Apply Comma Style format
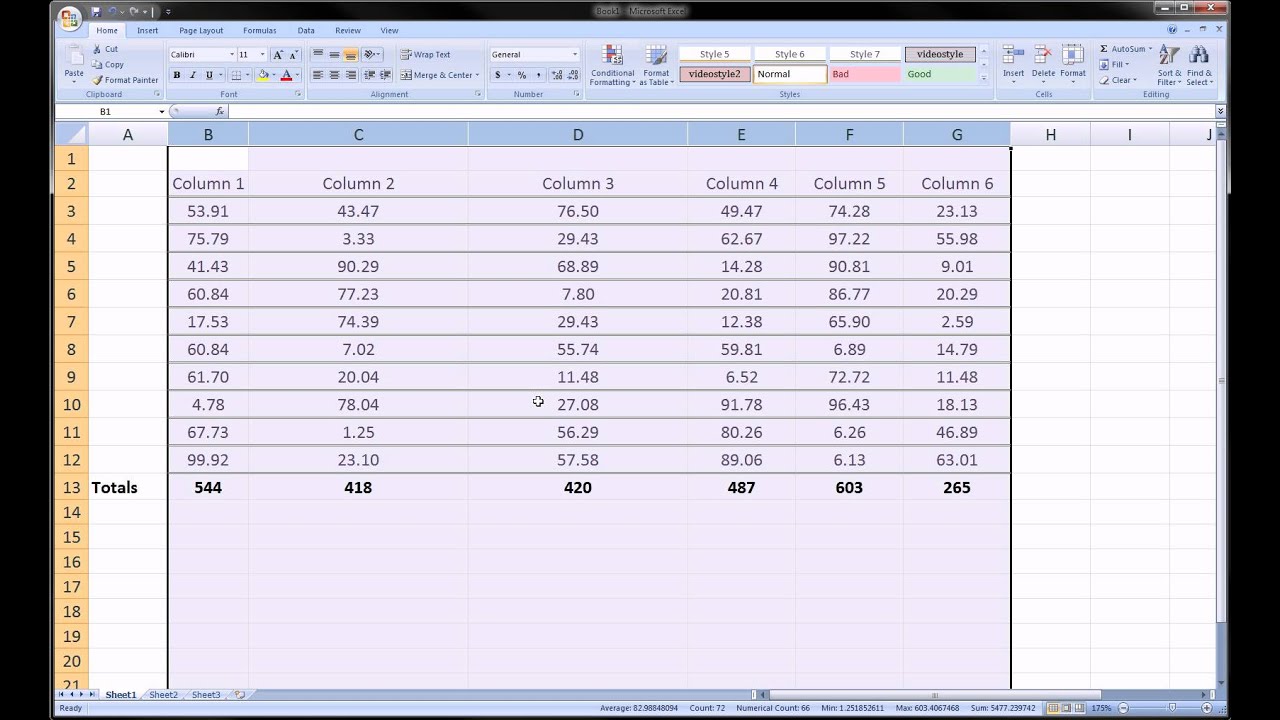 (x=538, y=75)
